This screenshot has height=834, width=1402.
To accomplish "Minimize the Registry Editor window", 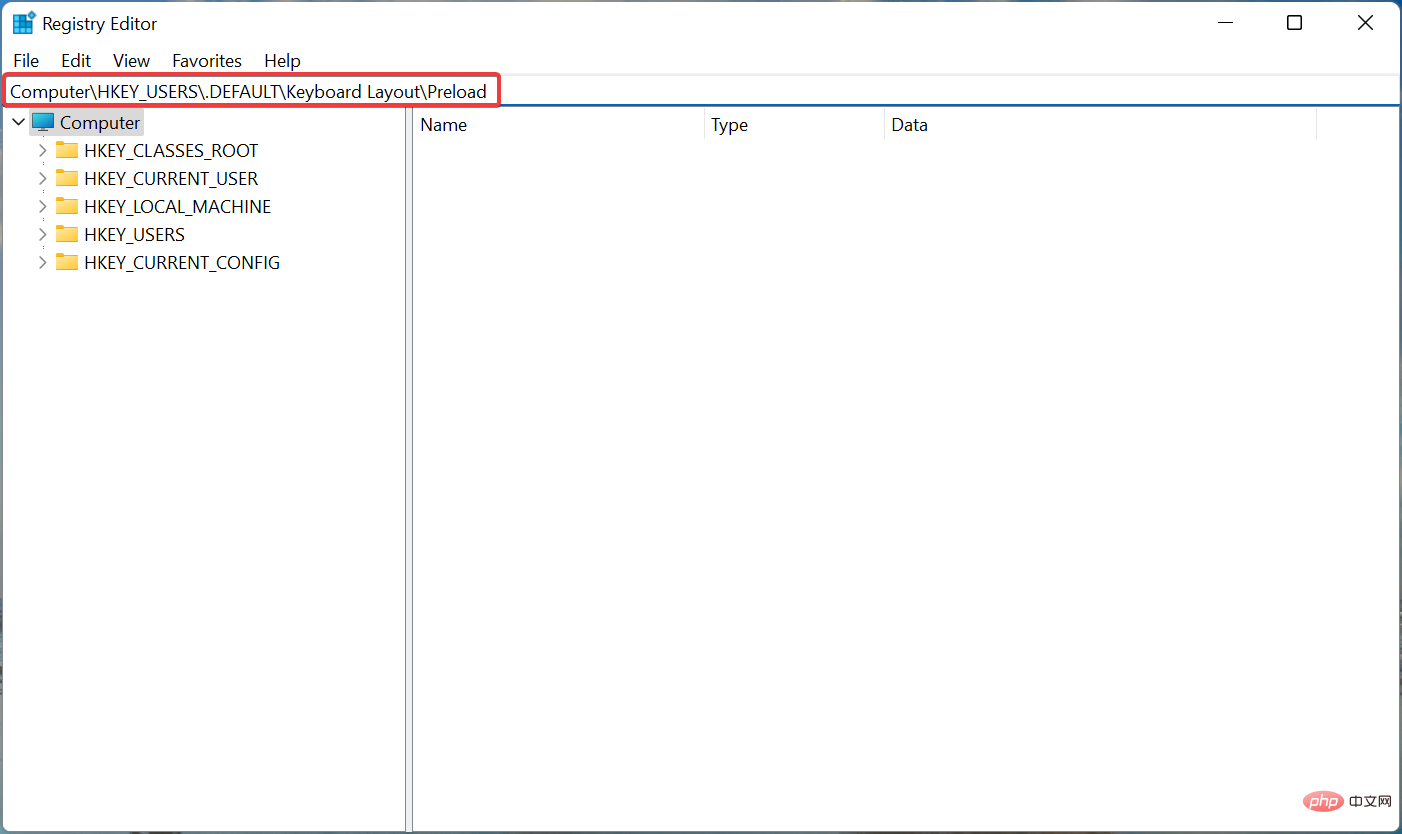I will click(x=1224, y=23).
